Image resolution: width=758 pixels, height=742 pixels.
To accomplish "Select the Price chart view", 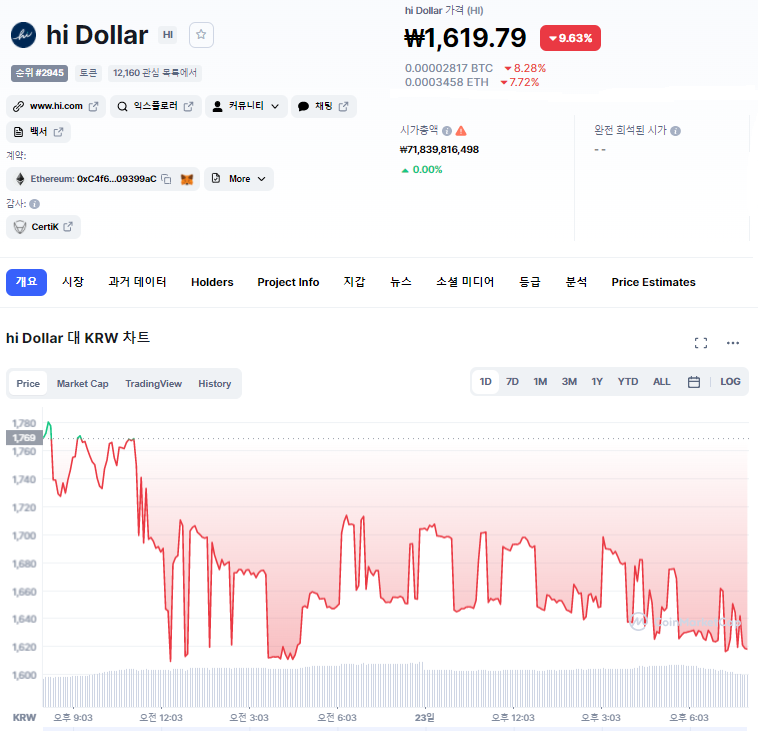I will coord(28,384).
